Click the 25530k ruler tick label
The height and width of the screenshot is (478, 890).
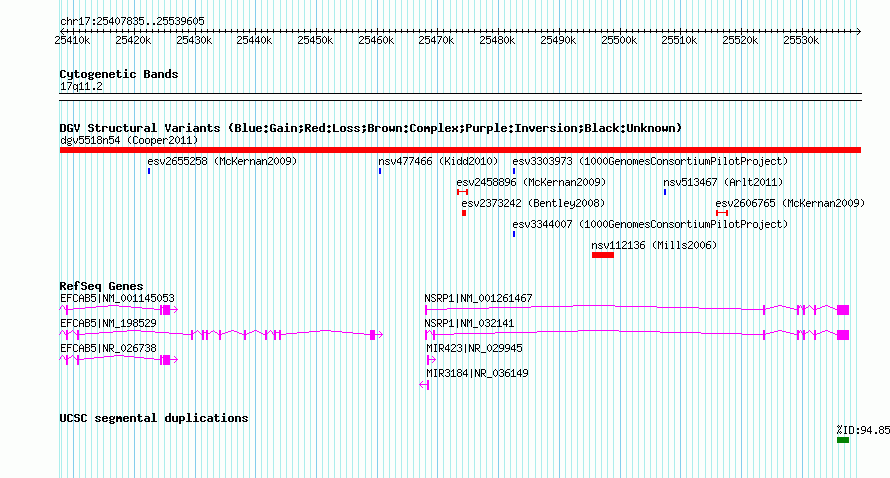pyautogui.click(x=801, y=40)
